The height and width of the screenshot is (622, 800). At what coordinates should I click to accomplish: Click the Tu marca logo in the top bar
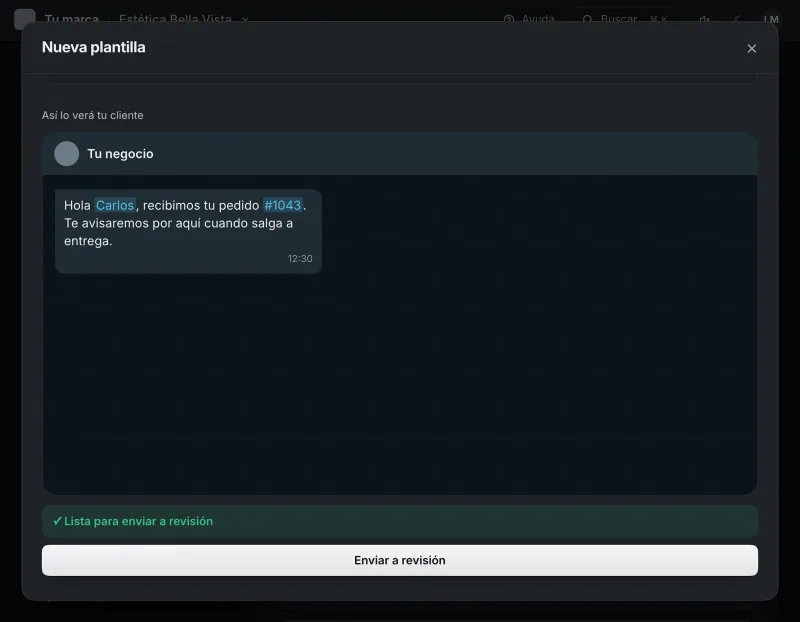[24, 19]
